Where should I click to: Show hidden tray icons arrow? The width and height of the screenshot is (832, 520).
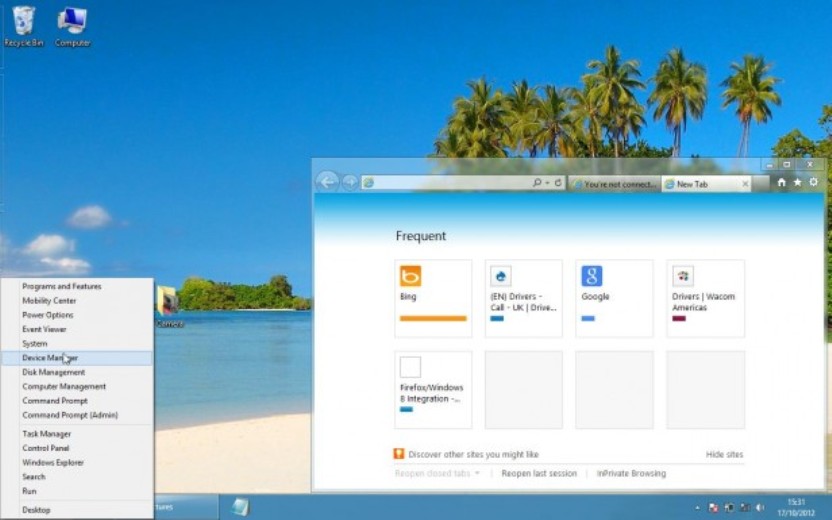pos(697,508)
